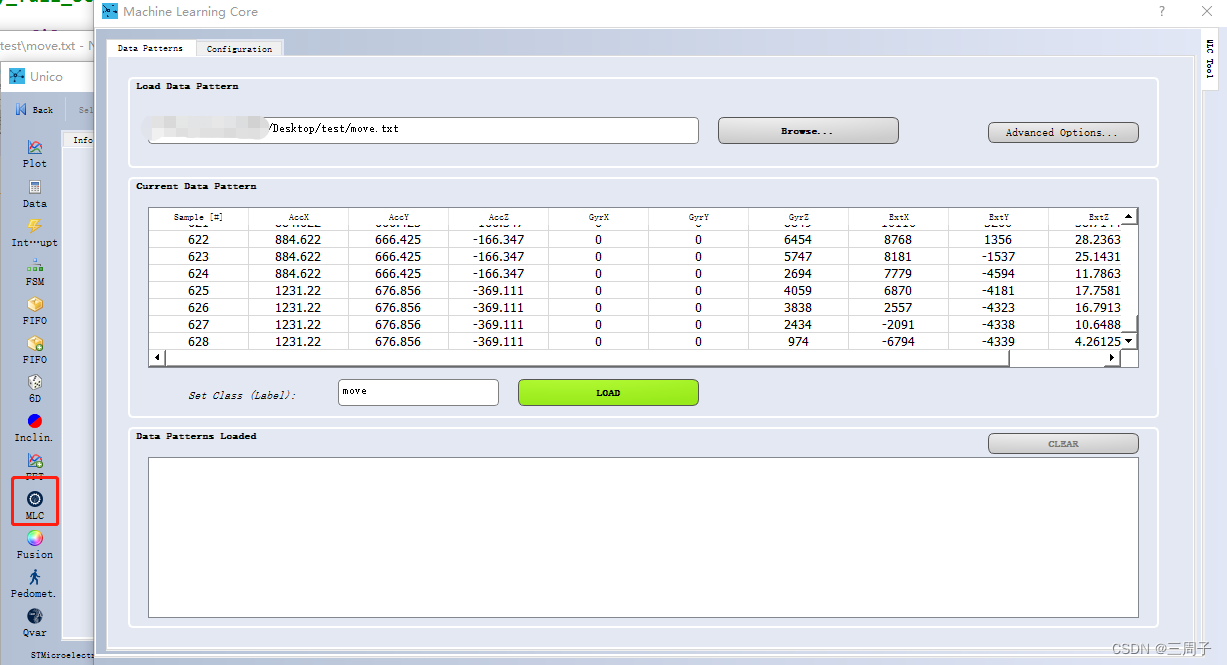Click ExtX value -6794
This screenshot has width=1227, height=665.
click(x=898, y=342)
